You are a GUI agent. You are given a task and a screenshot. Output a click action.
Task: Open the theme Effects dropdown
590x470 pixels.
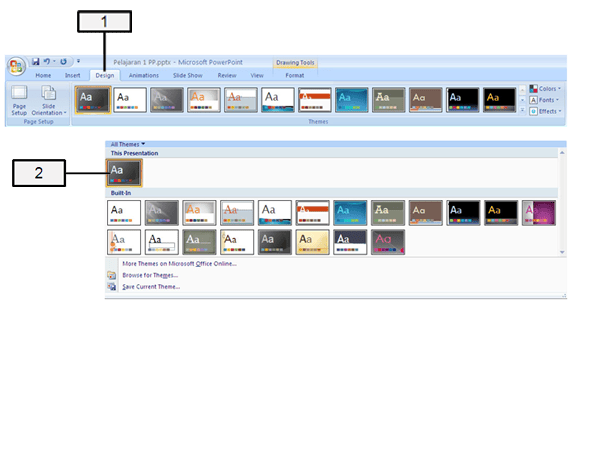click(545, 111)
